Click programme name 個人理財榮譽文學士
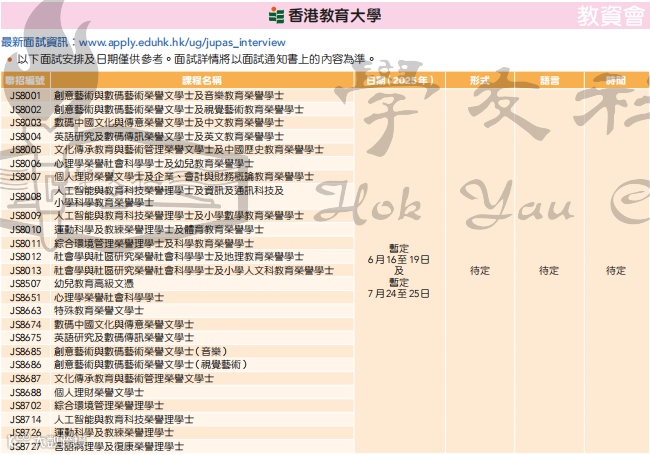 click(x=99, y=392)
